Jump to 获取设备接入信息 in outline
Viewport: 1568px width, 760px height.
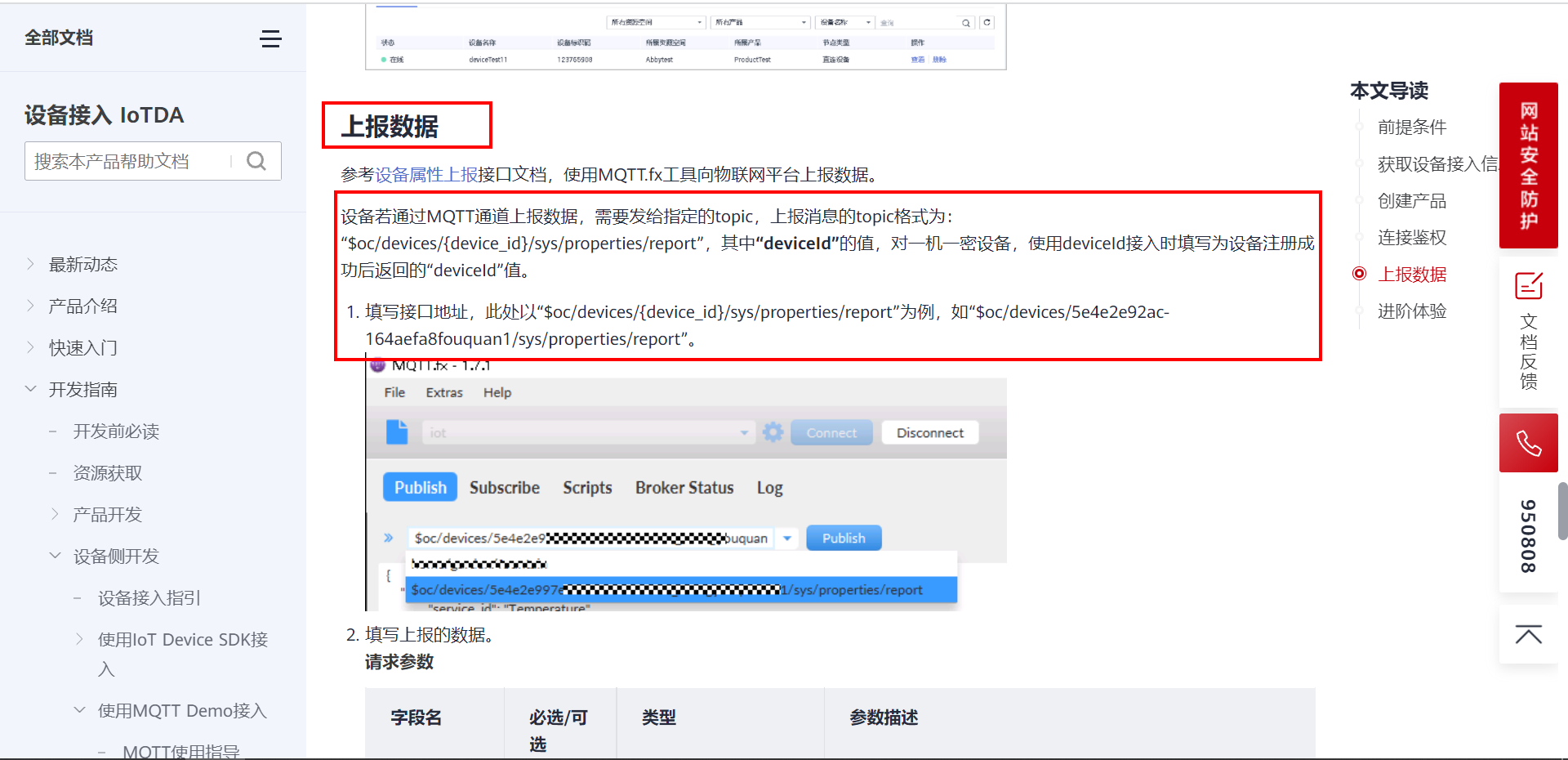coord(1437,163)
